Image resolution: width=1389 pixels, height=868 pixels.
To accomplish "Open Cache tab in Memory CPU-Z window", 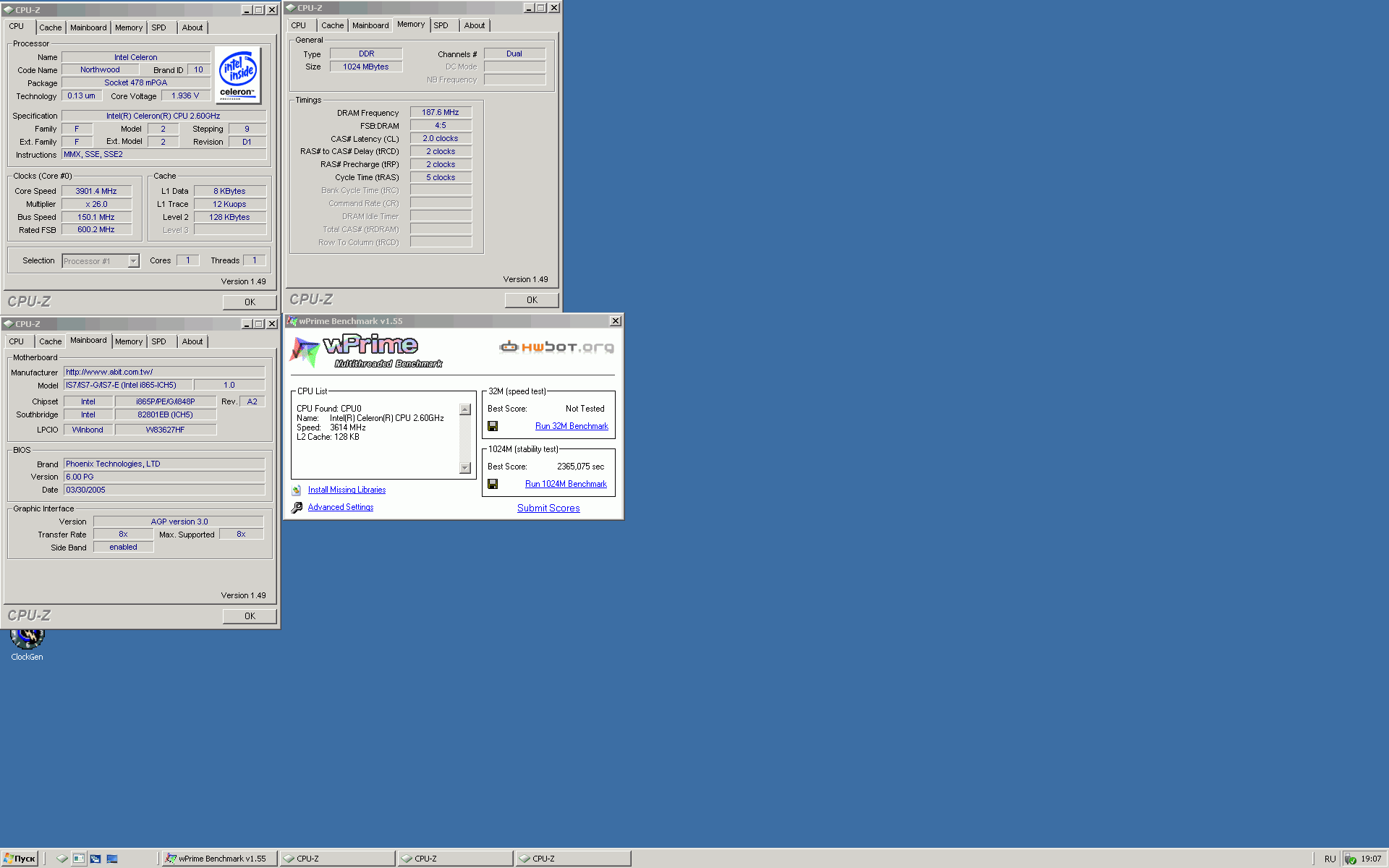I will (x=333, y=25).
